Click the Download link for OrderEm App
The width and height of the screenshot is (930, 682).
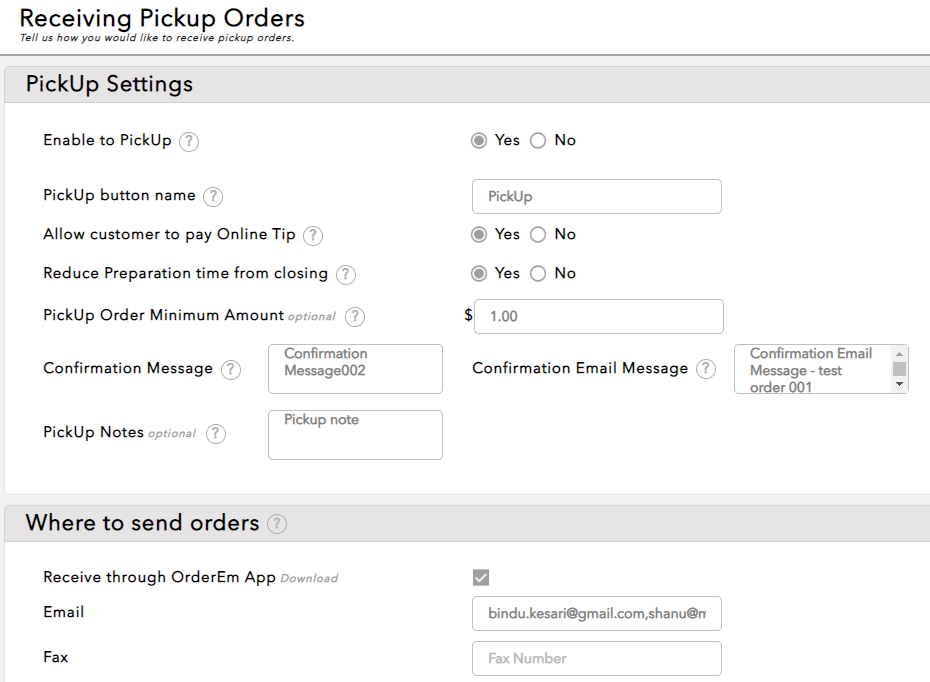(x=309, y=578)
